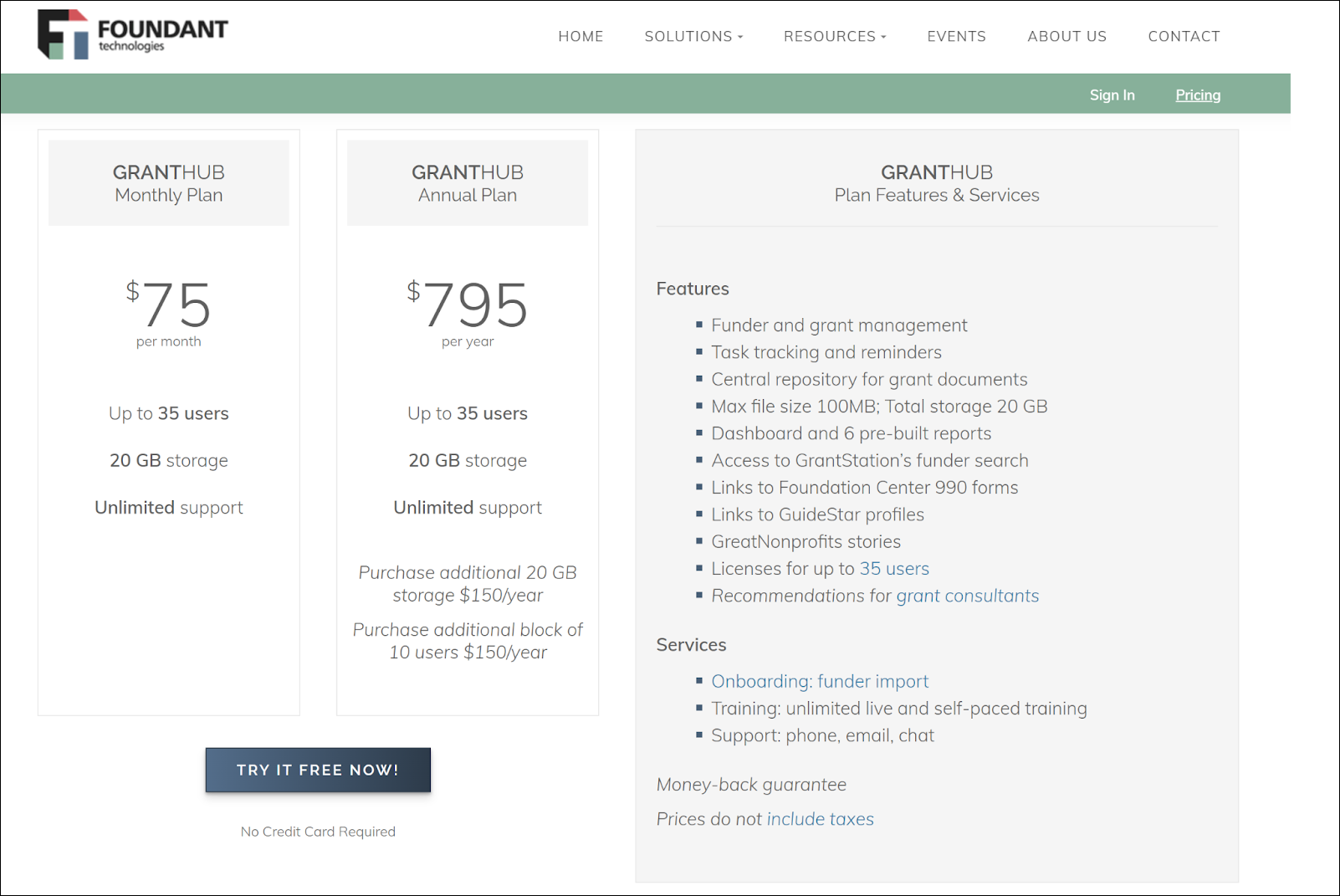Click the Foundant Technologies logo
The image size is (1340, 896).
(132, 35)
